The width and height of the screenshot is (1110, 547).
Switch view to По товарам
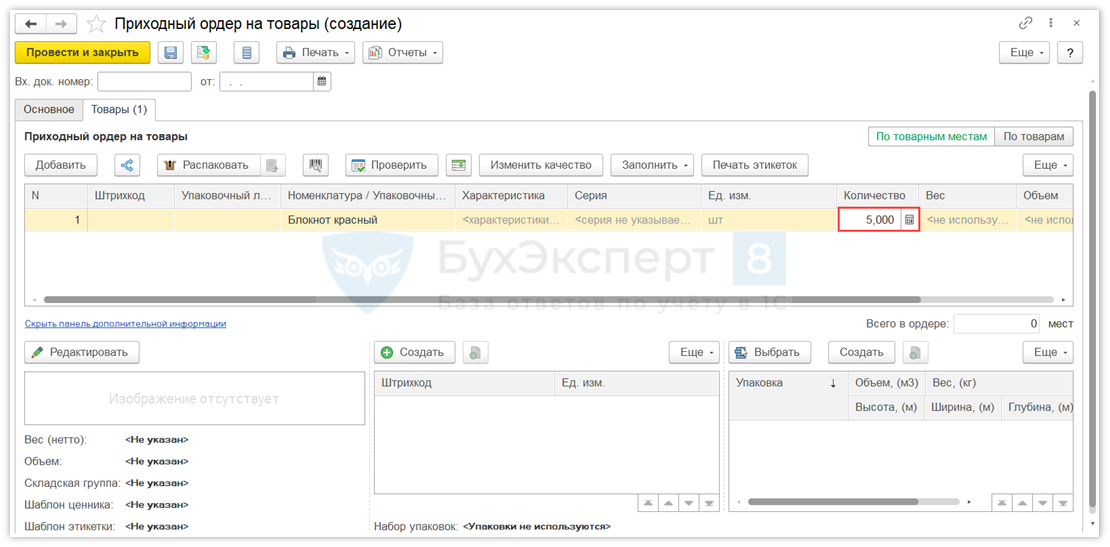1034,137
